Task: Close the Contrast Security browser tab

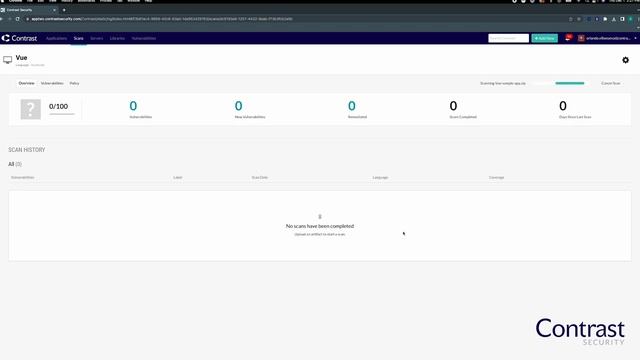Action: point(54,10)
